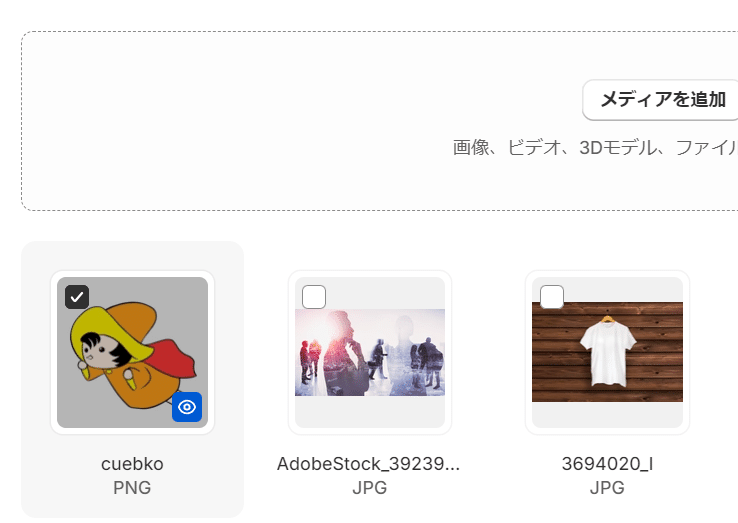Click the hanger holding the white t-shirt
Screen dimensions: 738x523
pos(608,319)
